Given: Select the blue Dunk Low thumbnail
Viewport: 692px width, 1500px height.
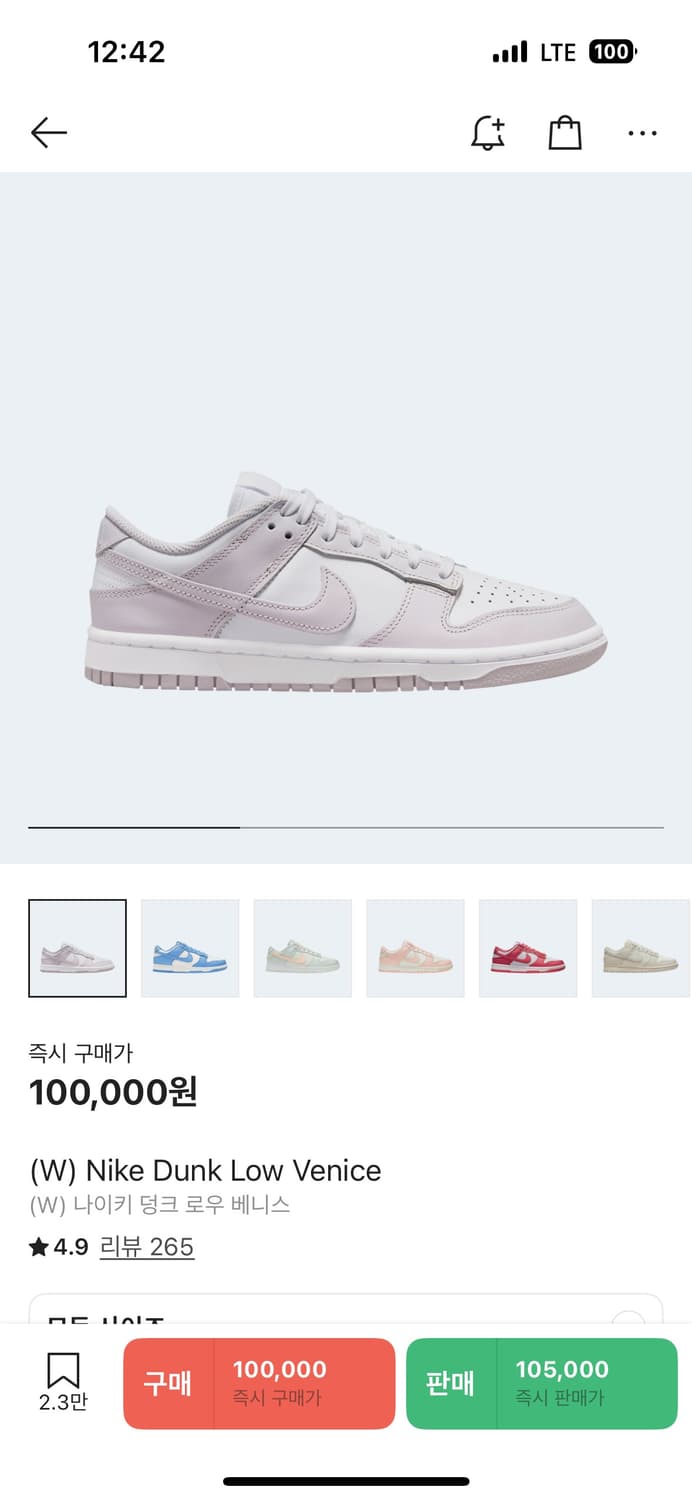Looking at the screenshot, I should pos(190,948).
